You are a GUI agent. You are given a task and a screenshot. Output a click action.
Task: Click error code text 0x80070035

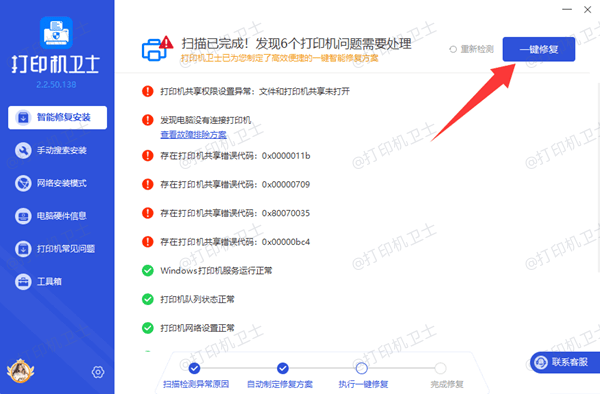click(286, 213)
